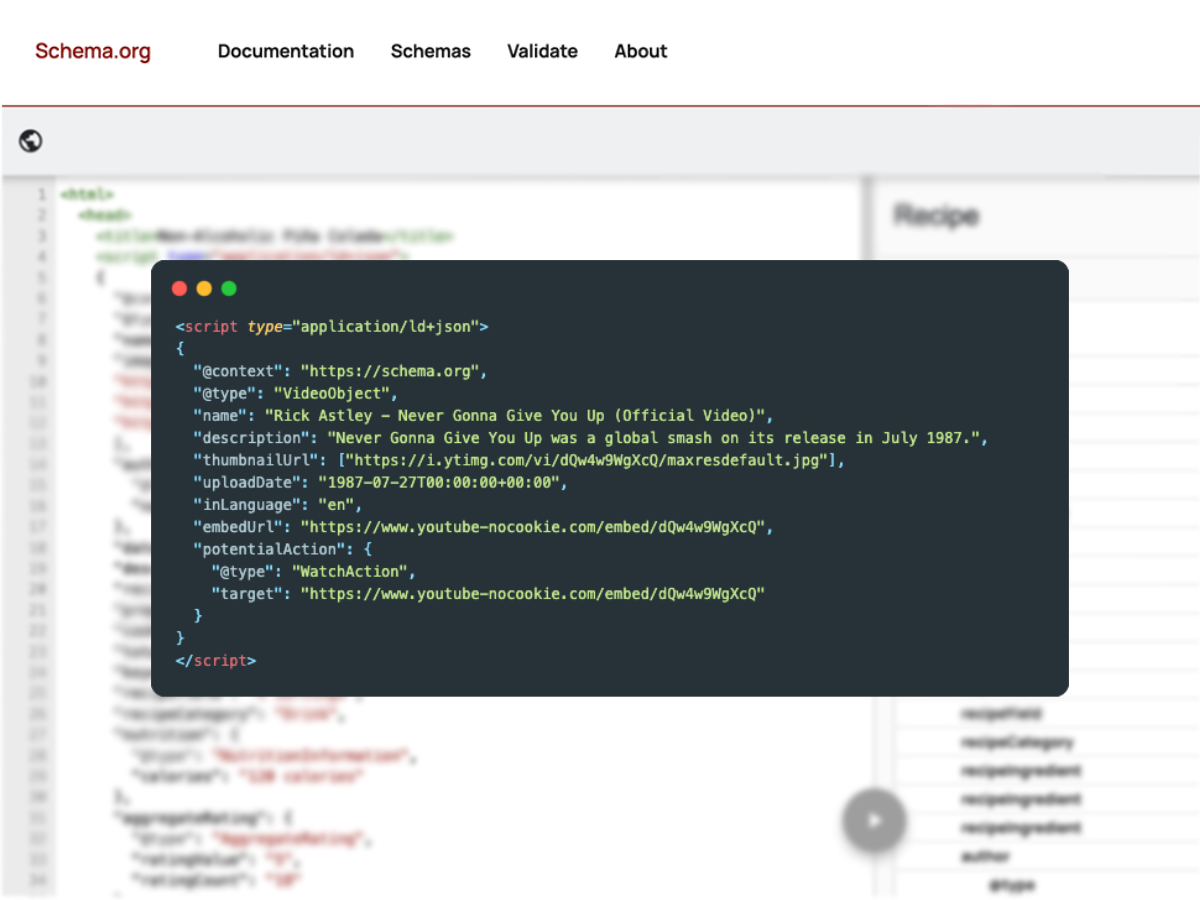
Task: Click the globe icon below the navigation bar
Action: [30, 140]
